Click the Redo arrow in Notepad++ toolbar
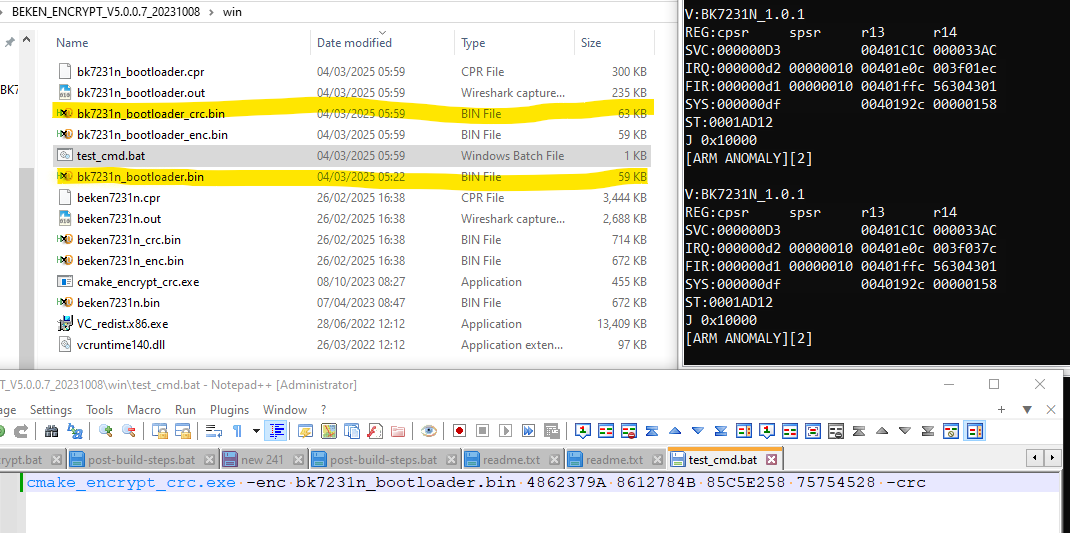1070x533 pixels. tap(21, 431)
